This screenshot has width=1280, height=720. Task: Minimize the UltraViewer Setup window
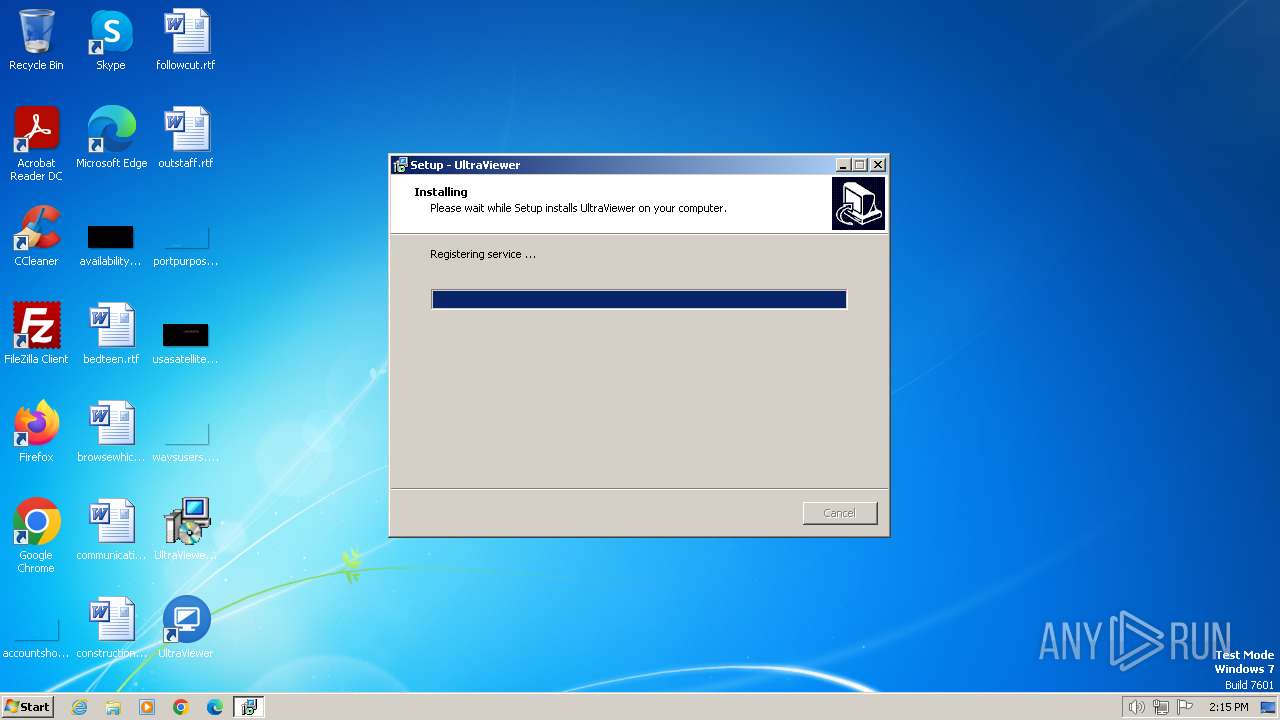tap(843, 165)
